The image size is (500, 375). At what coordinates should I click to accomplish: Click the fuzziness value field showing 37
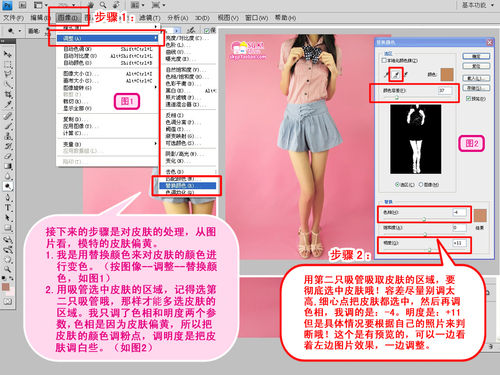click(445, 91)
